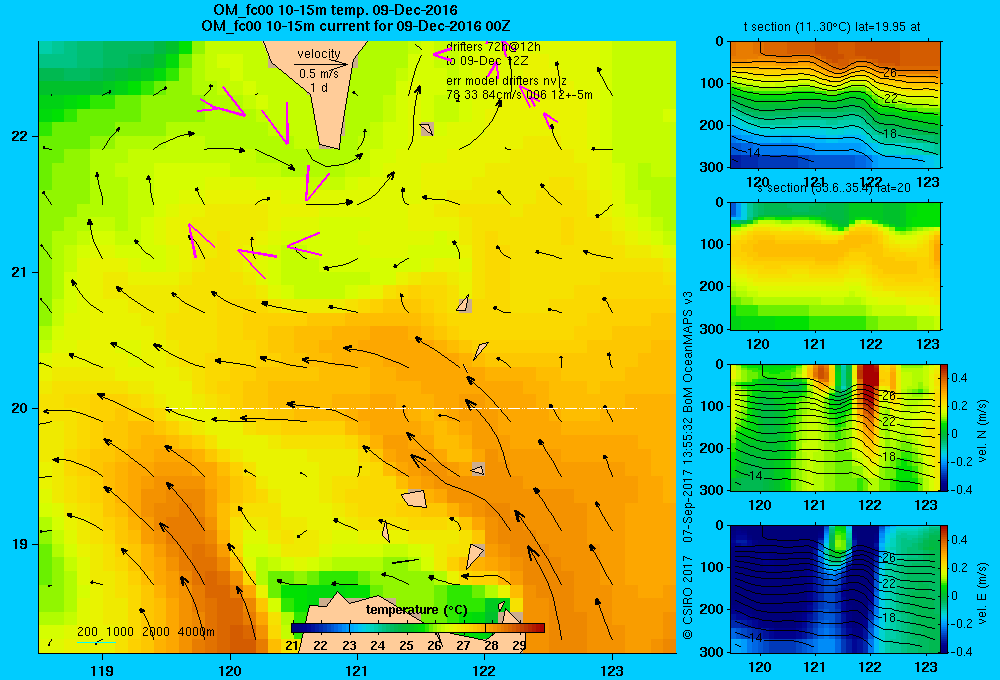Click the subtitle "OM_fc00 10-15m current for 09-Dec-2016 00Z"
Image resolution: width=1000 pixels, height=680 pixels.
tap(355, 26)
